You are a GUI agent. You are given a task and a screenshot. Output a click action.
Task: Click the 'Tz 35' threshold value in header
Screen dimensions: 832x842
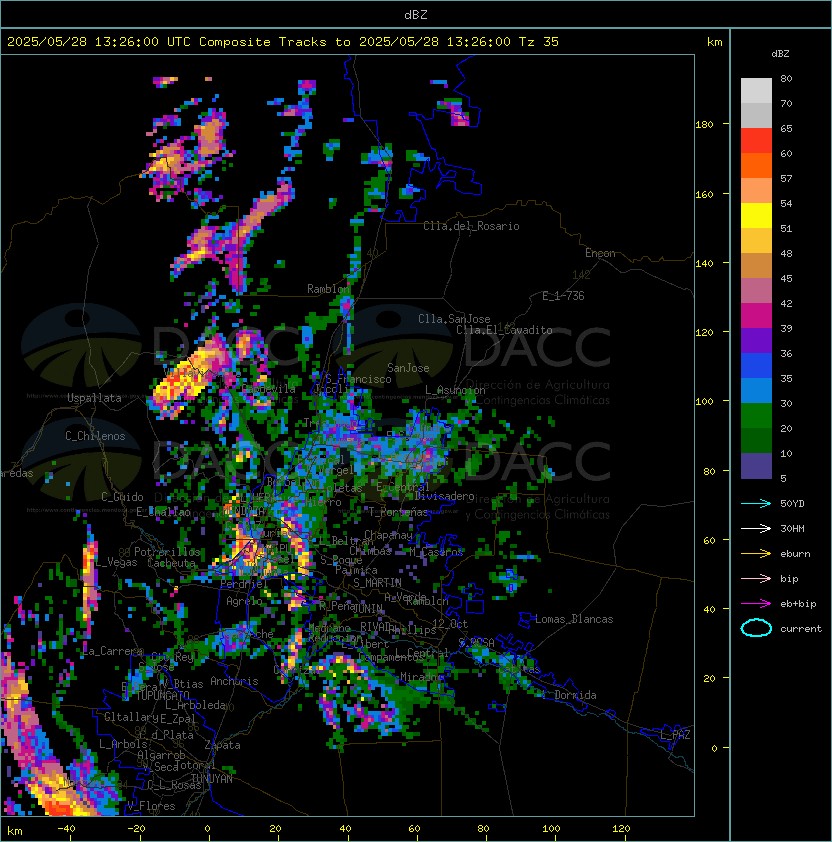coord(539,42)
